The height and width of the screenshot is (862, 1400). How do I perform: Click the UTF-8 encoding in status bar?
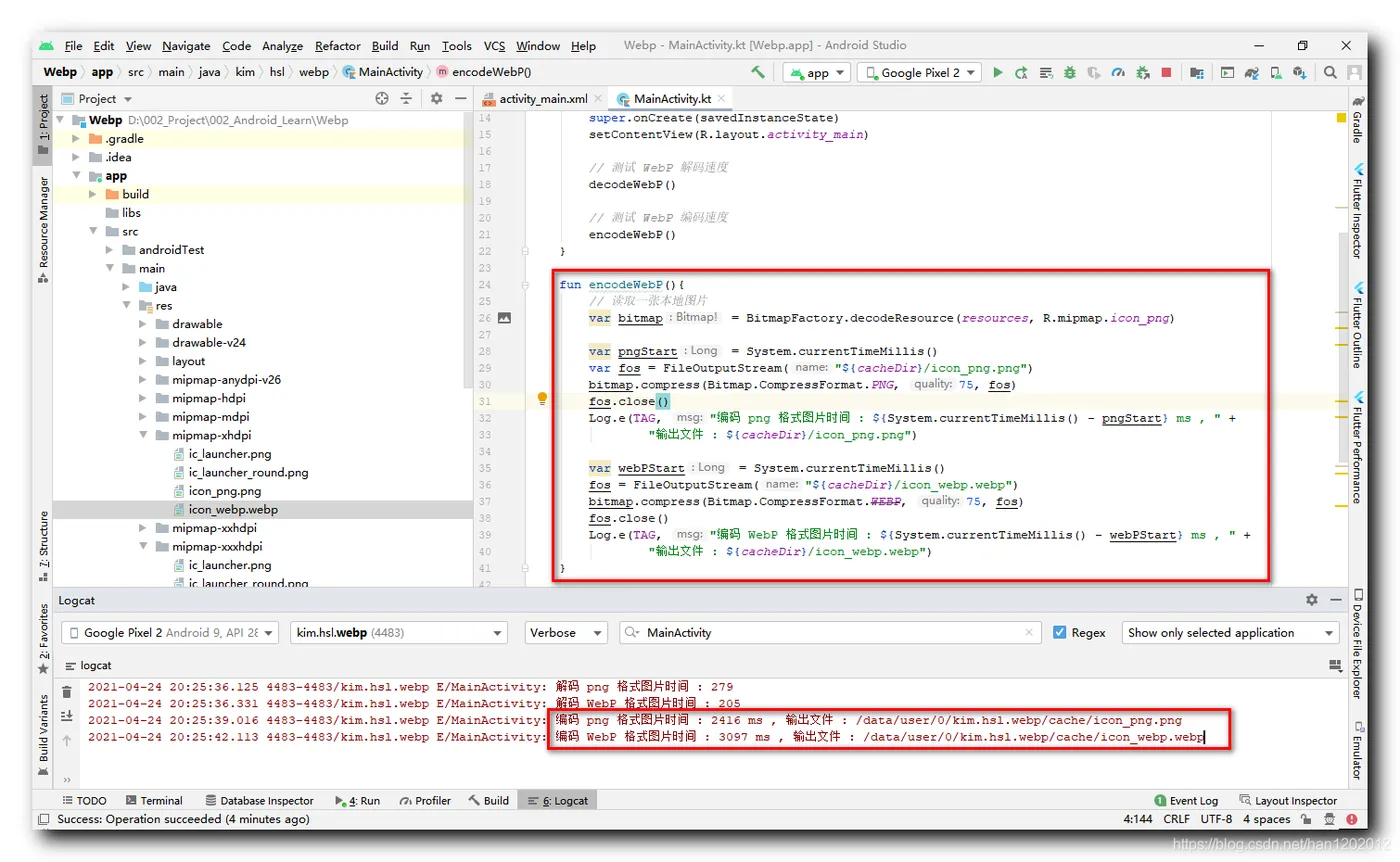click(1216, 819)
